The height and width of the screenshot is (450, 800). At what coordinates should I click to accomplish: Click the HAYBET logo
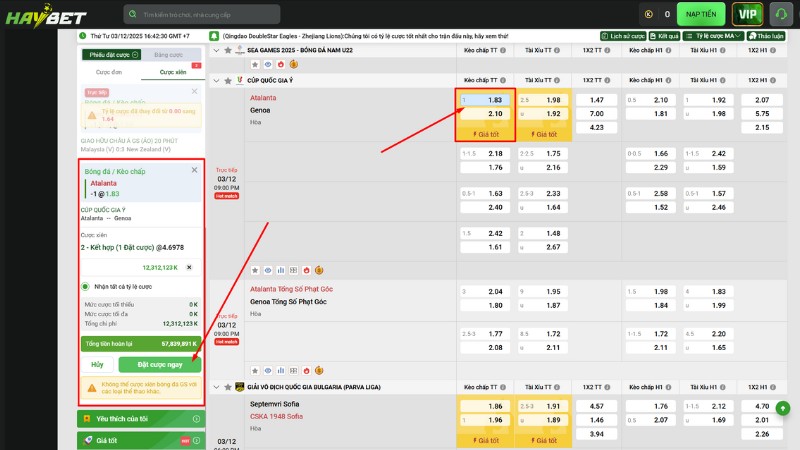coord(38,14)
